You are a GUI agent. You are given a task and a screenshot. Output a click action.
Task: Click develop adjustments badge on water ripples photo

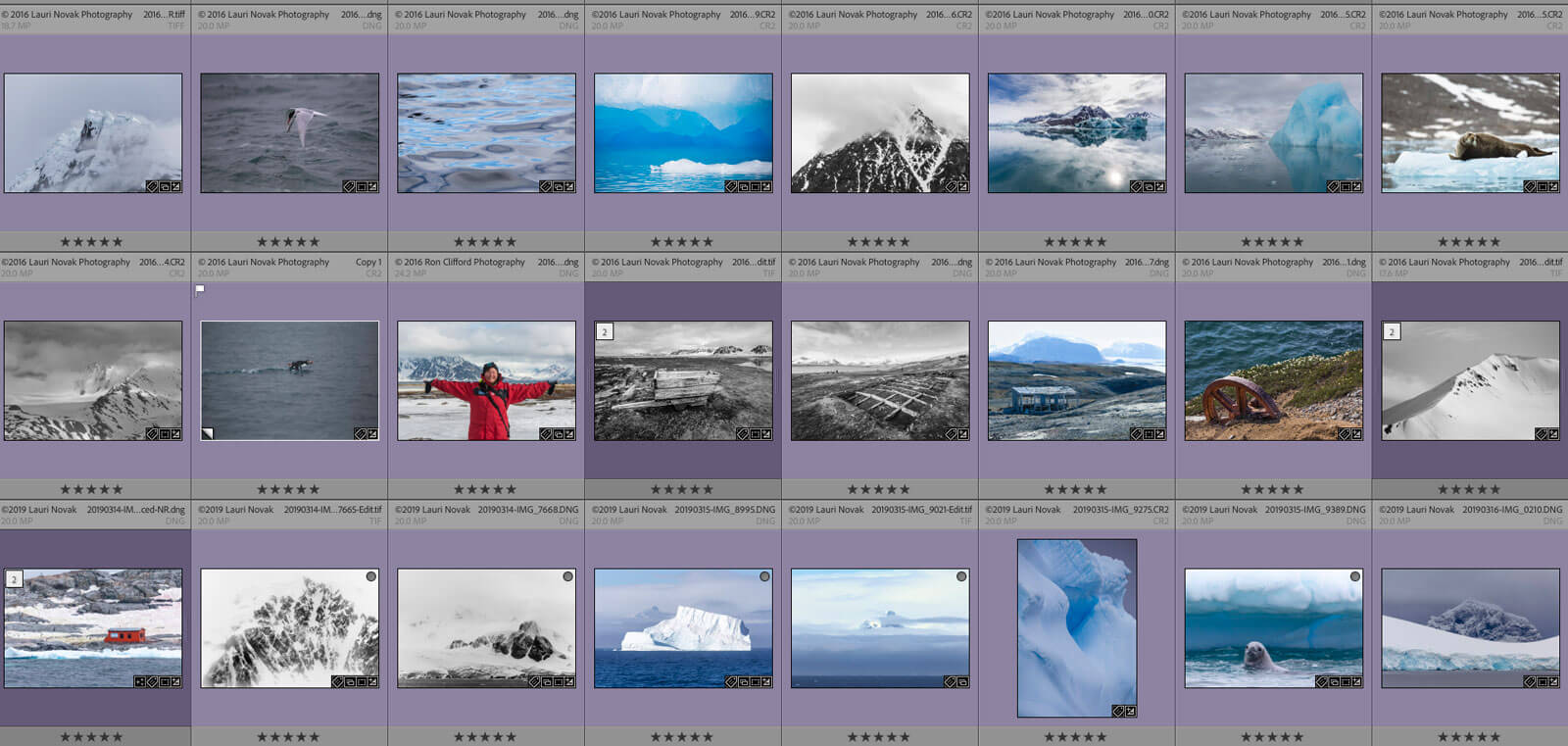(569, 186)
